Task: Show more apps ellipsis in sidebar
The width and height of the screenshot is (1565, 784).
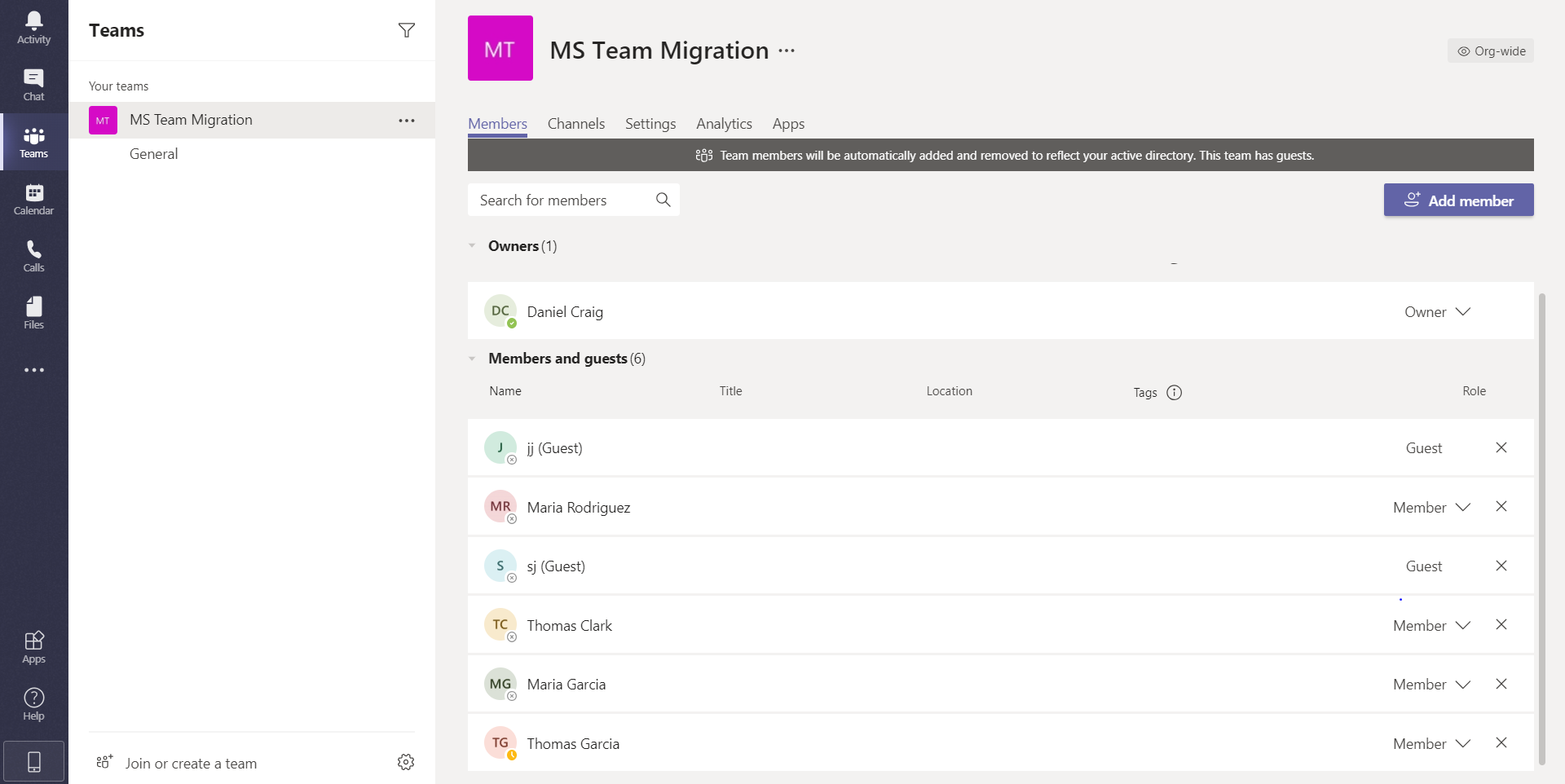Action: [33, 370]
